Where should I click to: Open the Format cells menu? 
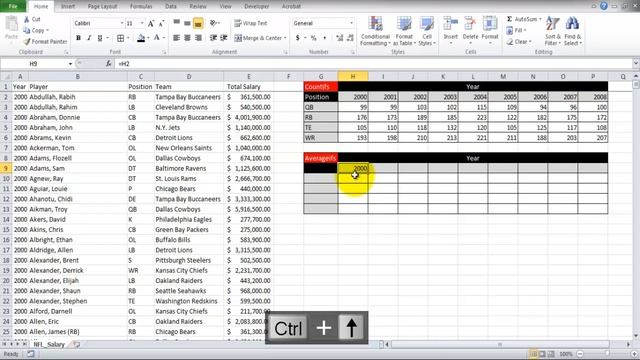(x=490, y=29)
